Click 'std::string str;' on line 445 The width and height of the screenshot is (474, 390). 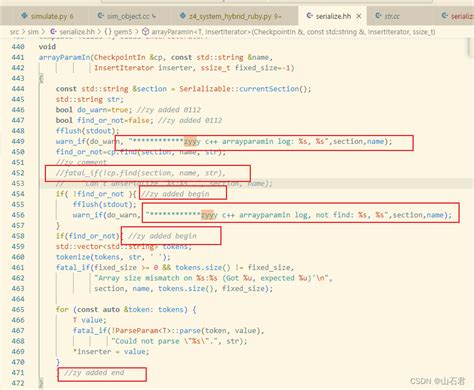pos(90,99)
